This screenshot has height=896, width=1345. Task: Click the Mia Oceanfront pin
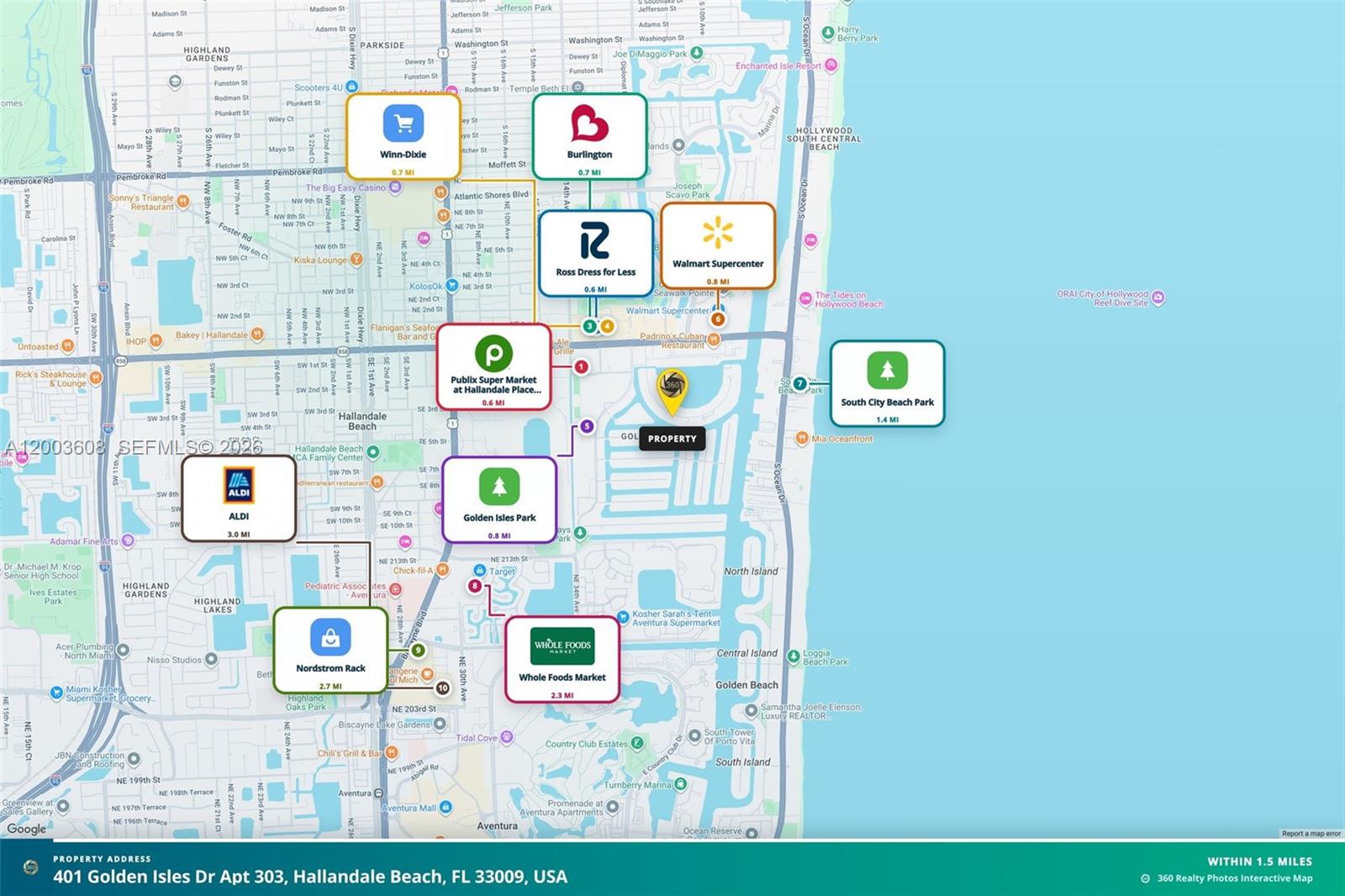(803, 439)
